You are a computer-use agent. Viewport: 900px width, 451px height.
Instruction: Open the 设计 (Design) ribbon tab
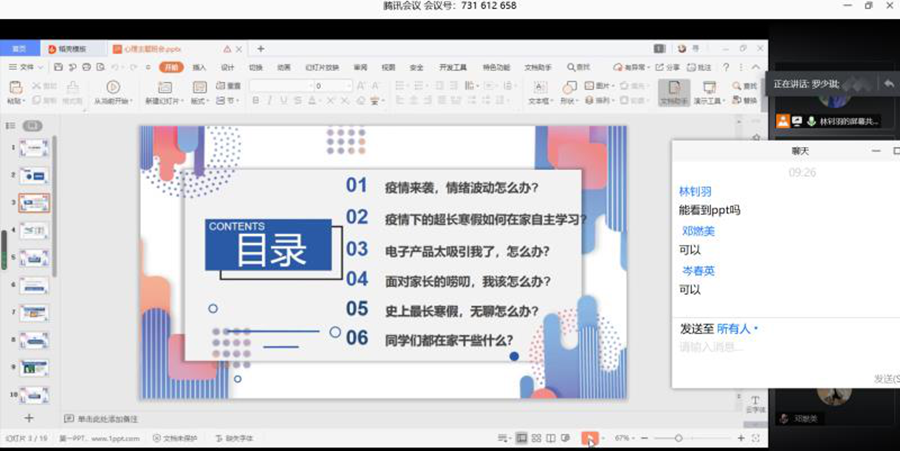coord(227,67)
